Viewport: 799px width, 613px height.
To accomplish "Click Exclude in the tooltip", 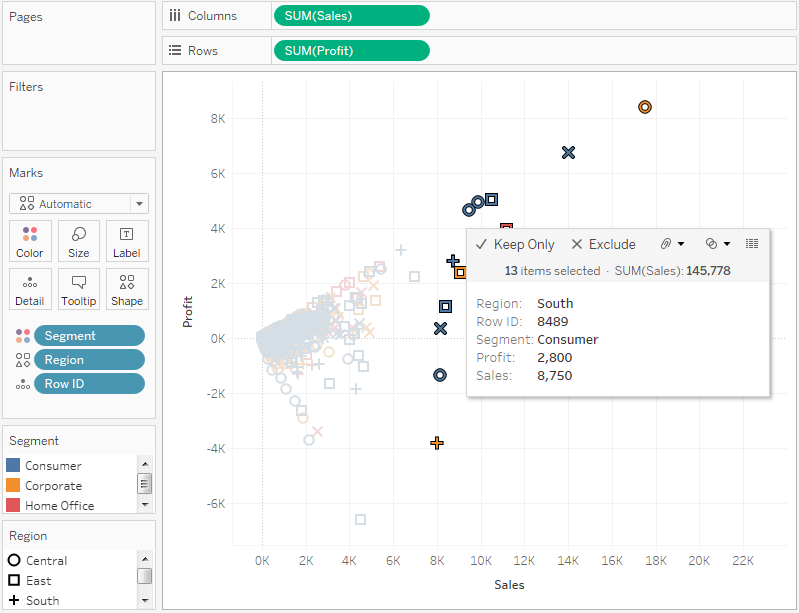I will 603,244.
